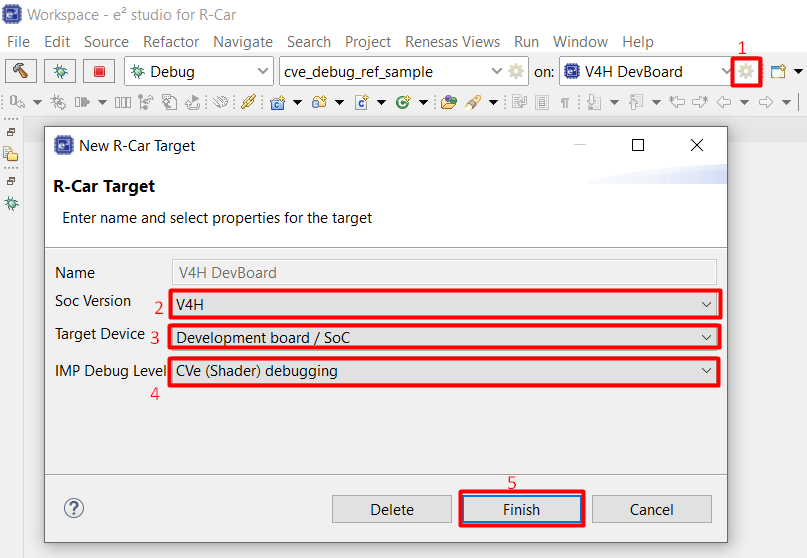Image resolution: width=807 pixels, height=558 pixels.
Task: Open the Renesas Views menu
Action: (x=452, y=42)
